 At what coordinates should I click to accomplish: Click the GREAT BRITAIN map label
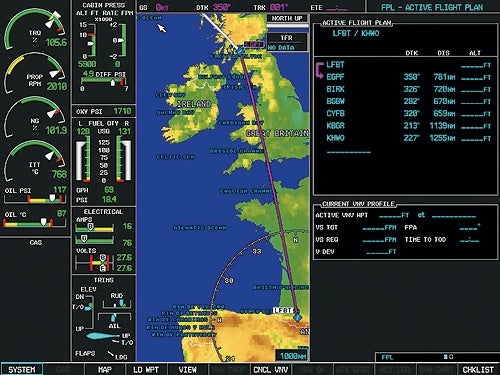[277, 134]
